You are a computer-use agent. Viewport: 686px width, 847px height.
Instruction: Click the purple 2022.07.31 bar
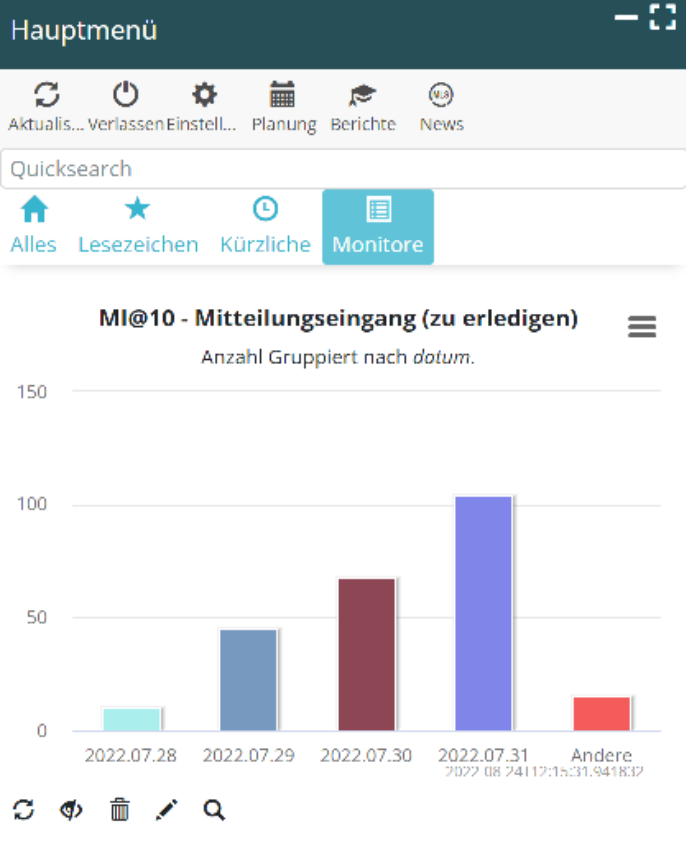(484, 613)
